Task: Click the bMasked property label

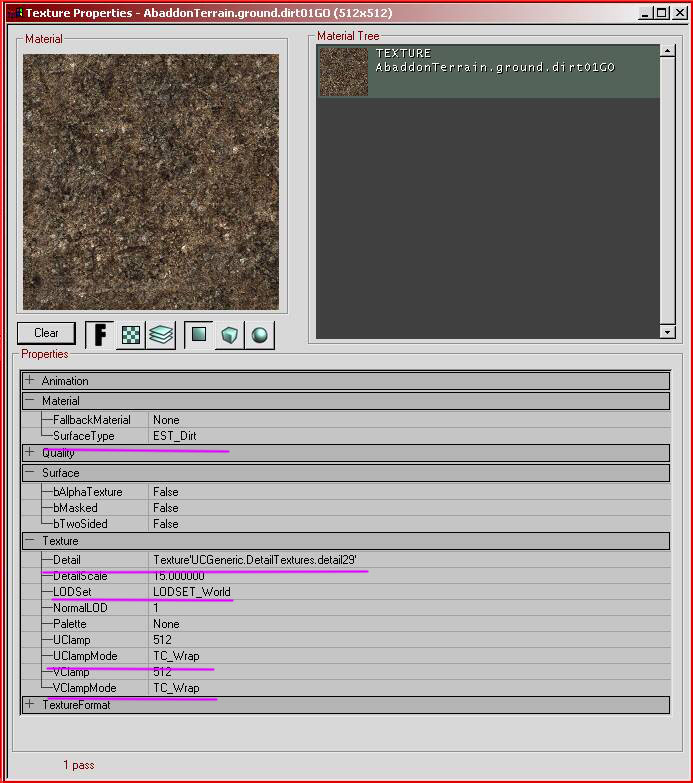Action: coord(75,508)
